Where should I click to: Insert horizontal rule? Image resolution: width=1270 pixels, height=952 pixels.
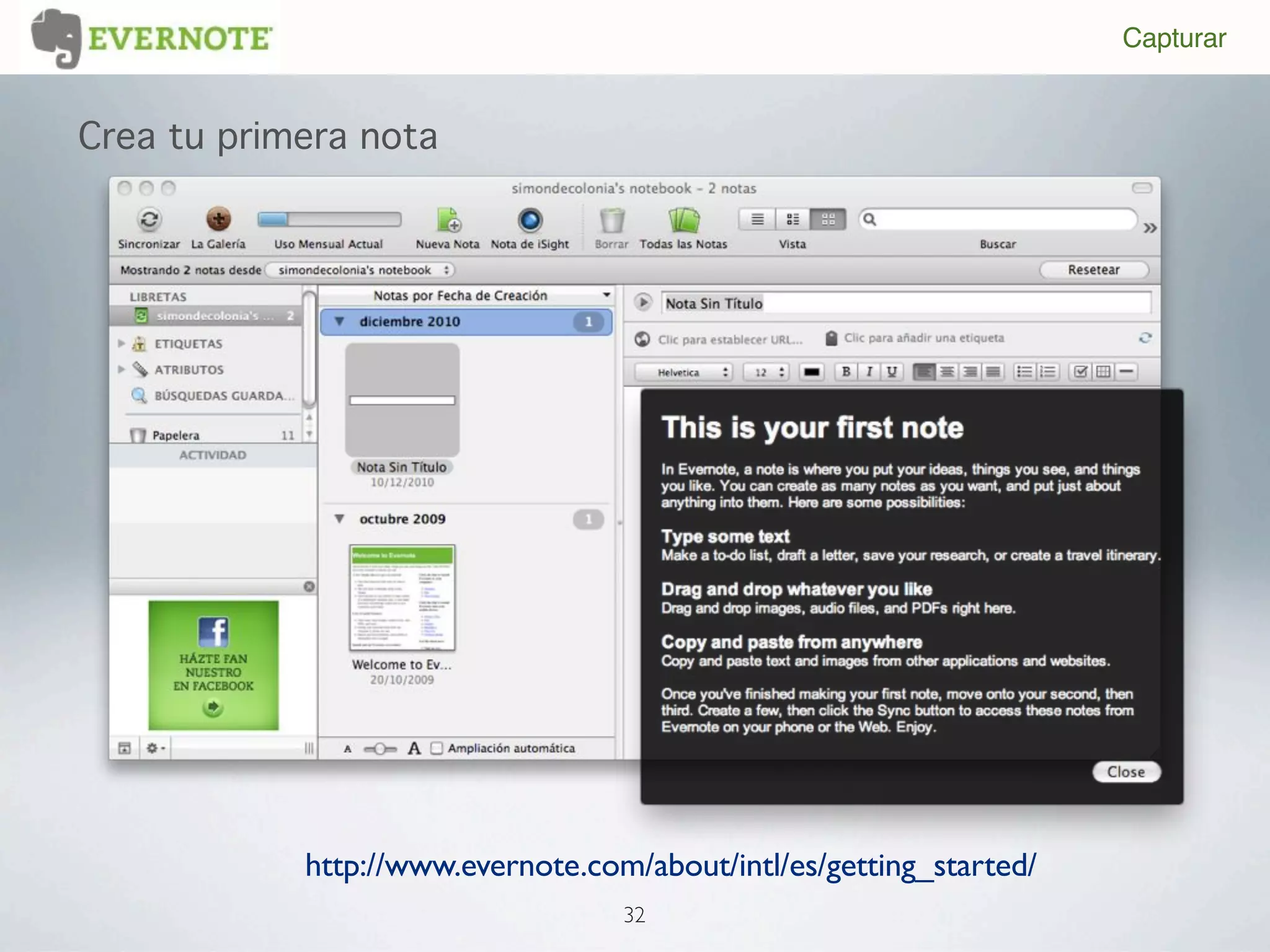click(x=1126, y=372)
